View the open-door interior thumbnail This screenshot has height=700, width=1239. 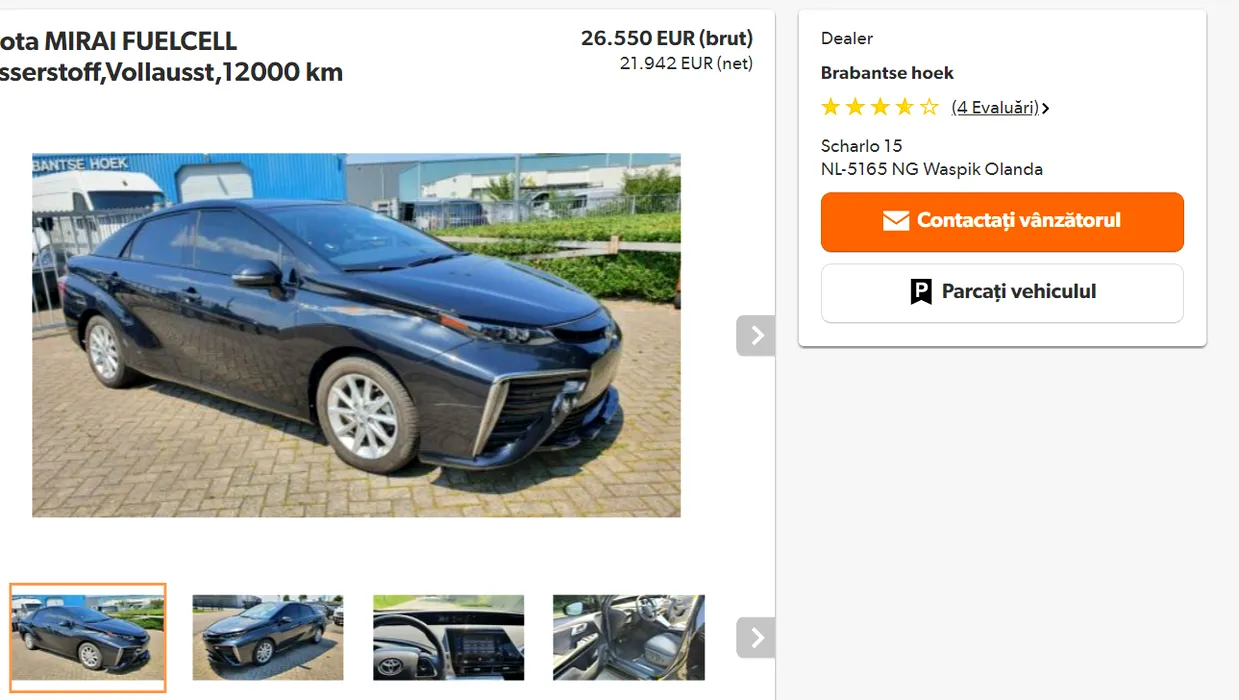tap(629, 638)
